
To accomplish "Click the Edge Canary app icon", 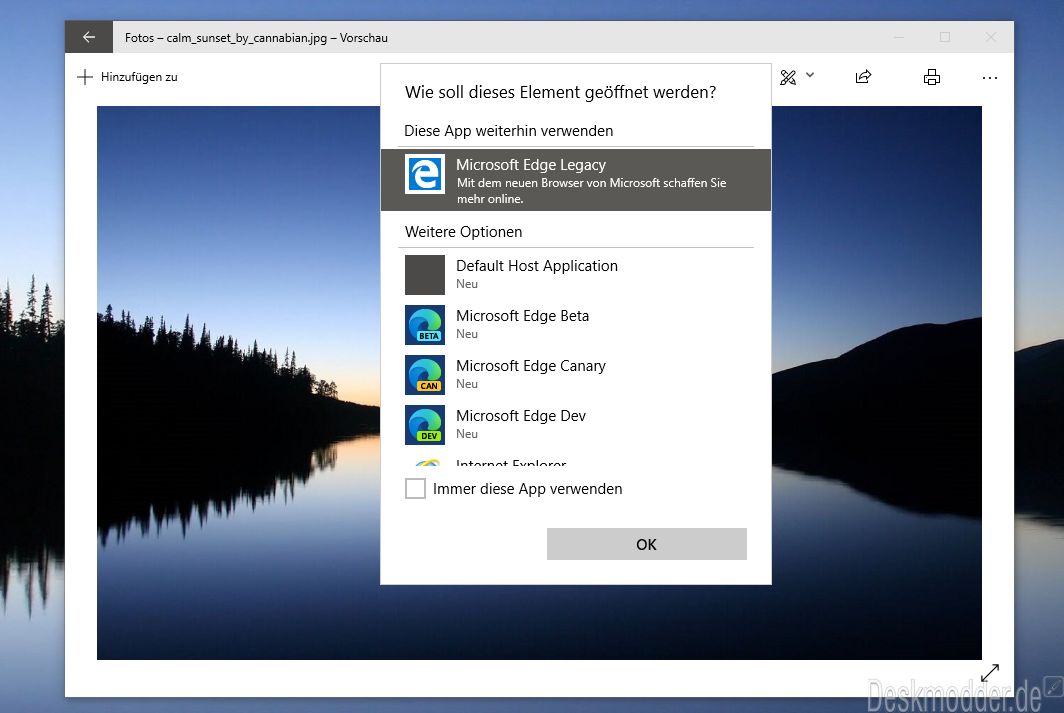I will (425, 375).
